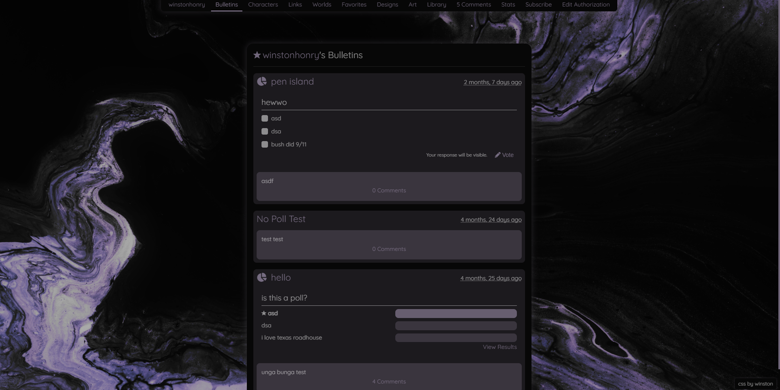
Task: Click the poll chart icon next to hello
Action: (262, 278)
